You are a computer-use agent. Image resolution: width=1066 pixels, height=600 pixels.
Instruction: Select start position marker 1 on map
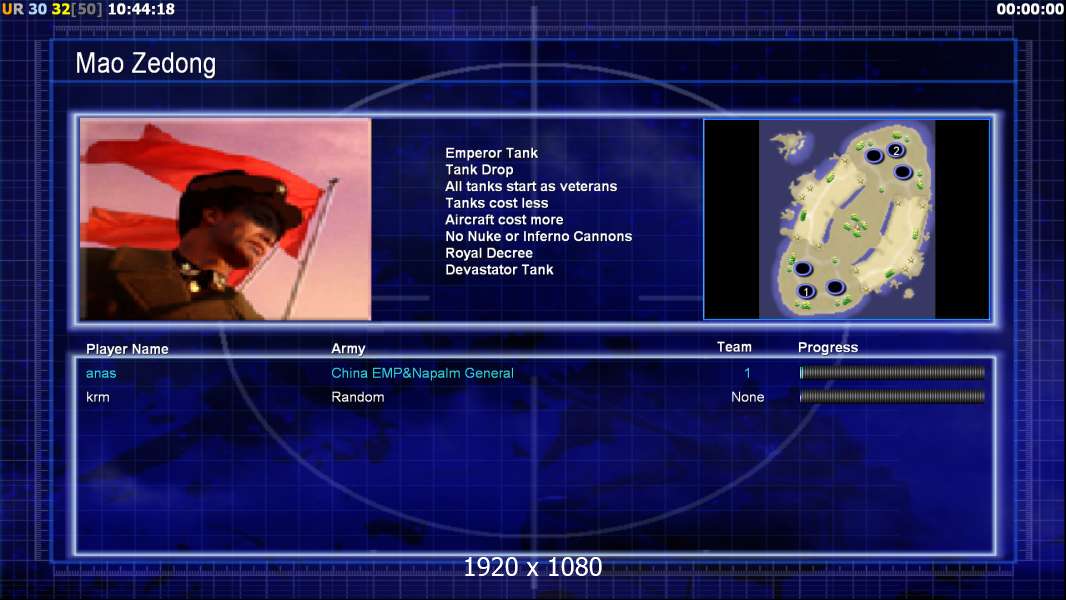tap(806, 292)
